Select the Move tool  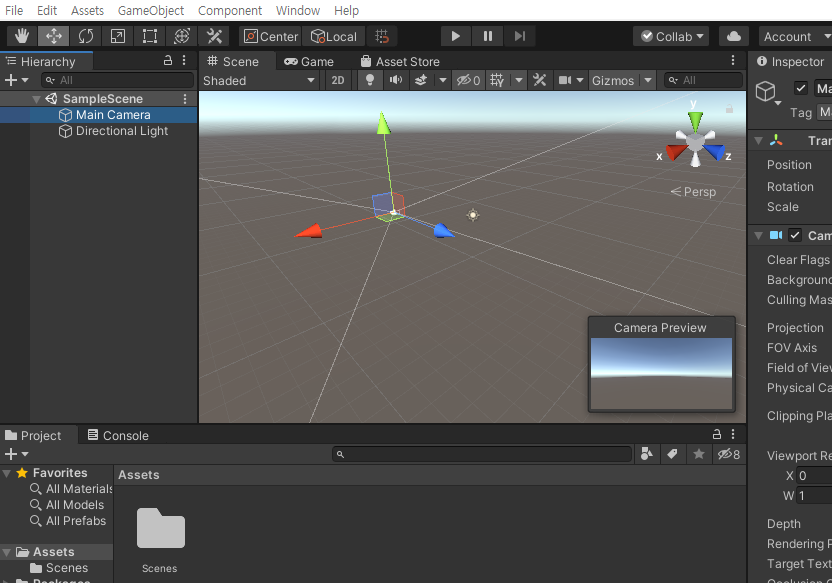(54, 37)
